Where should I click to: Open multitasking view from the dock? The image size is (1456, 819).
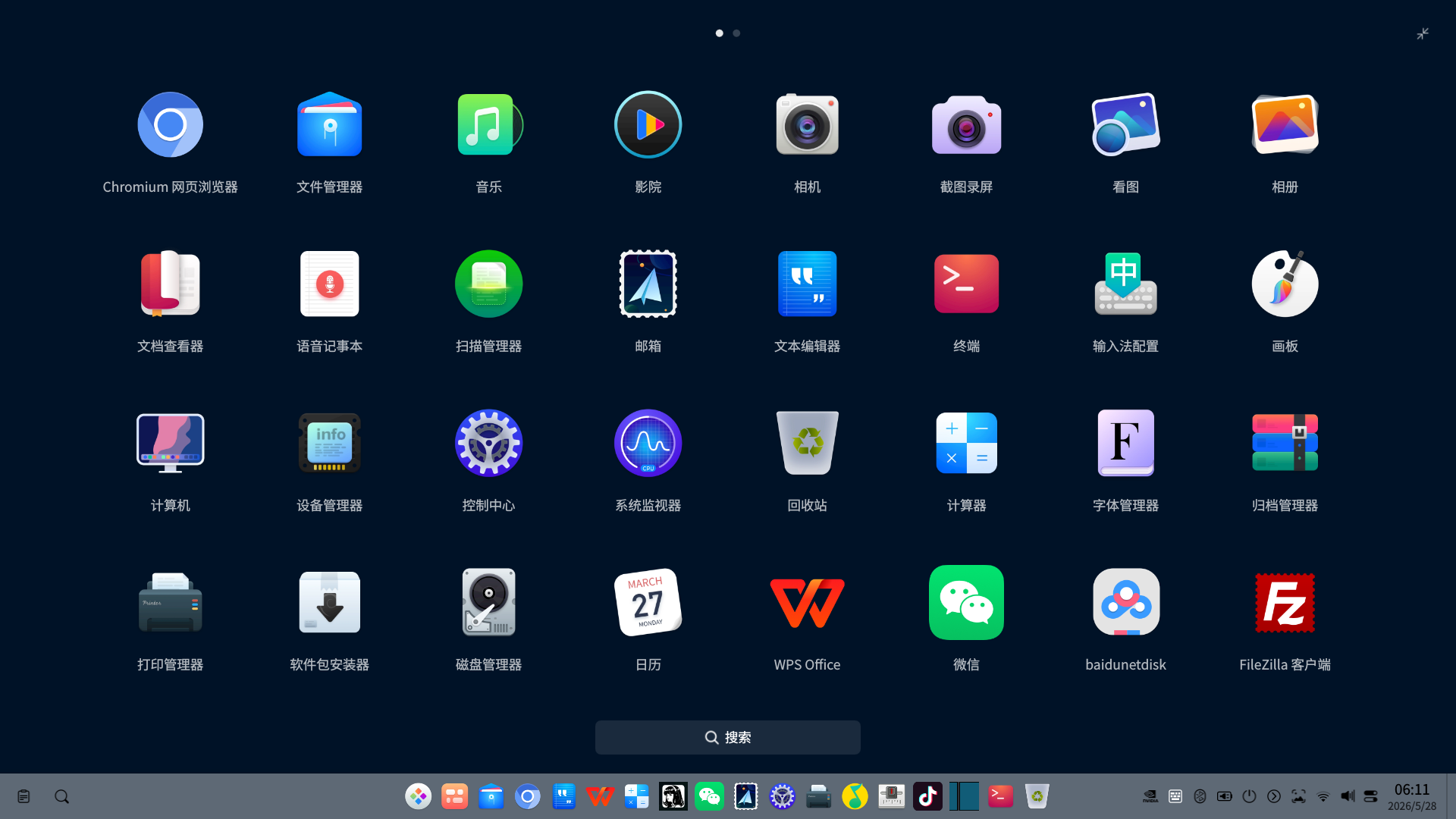click(455, 797)
